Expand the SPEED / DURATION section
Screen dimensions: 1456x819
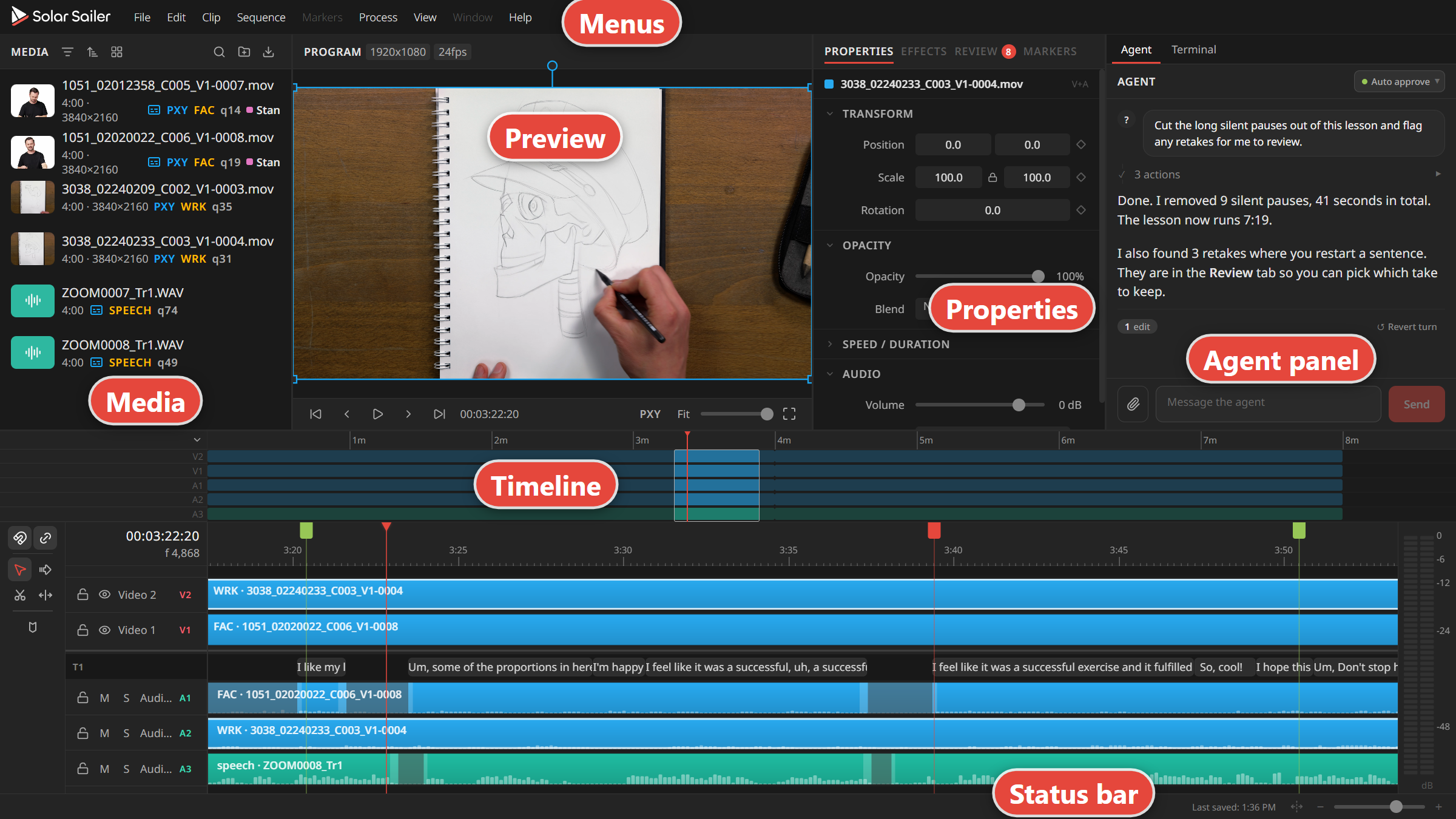(x=830, y=344)
